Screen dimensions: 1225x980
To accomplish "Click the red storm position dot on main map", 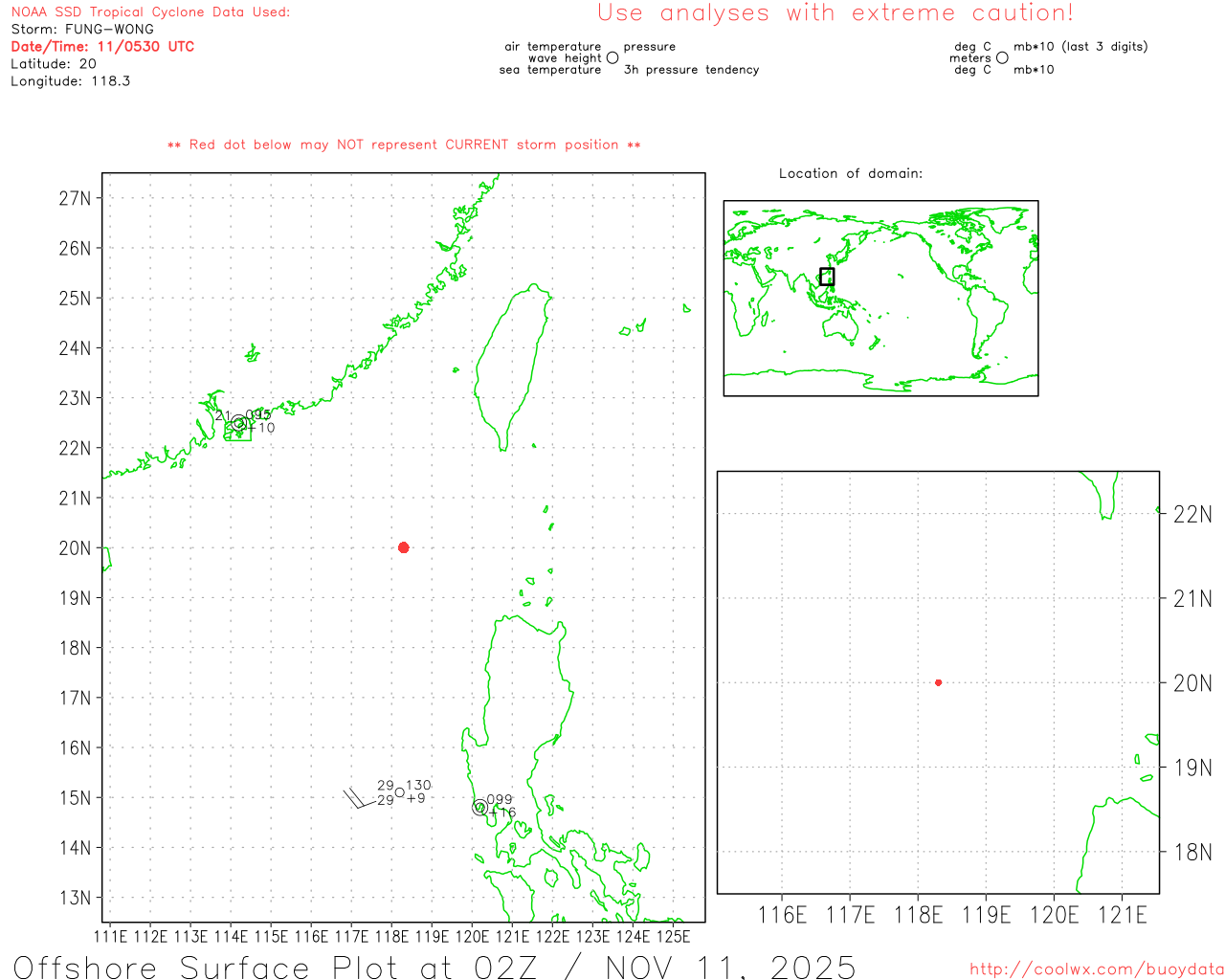I will click(x=404, y=547).
